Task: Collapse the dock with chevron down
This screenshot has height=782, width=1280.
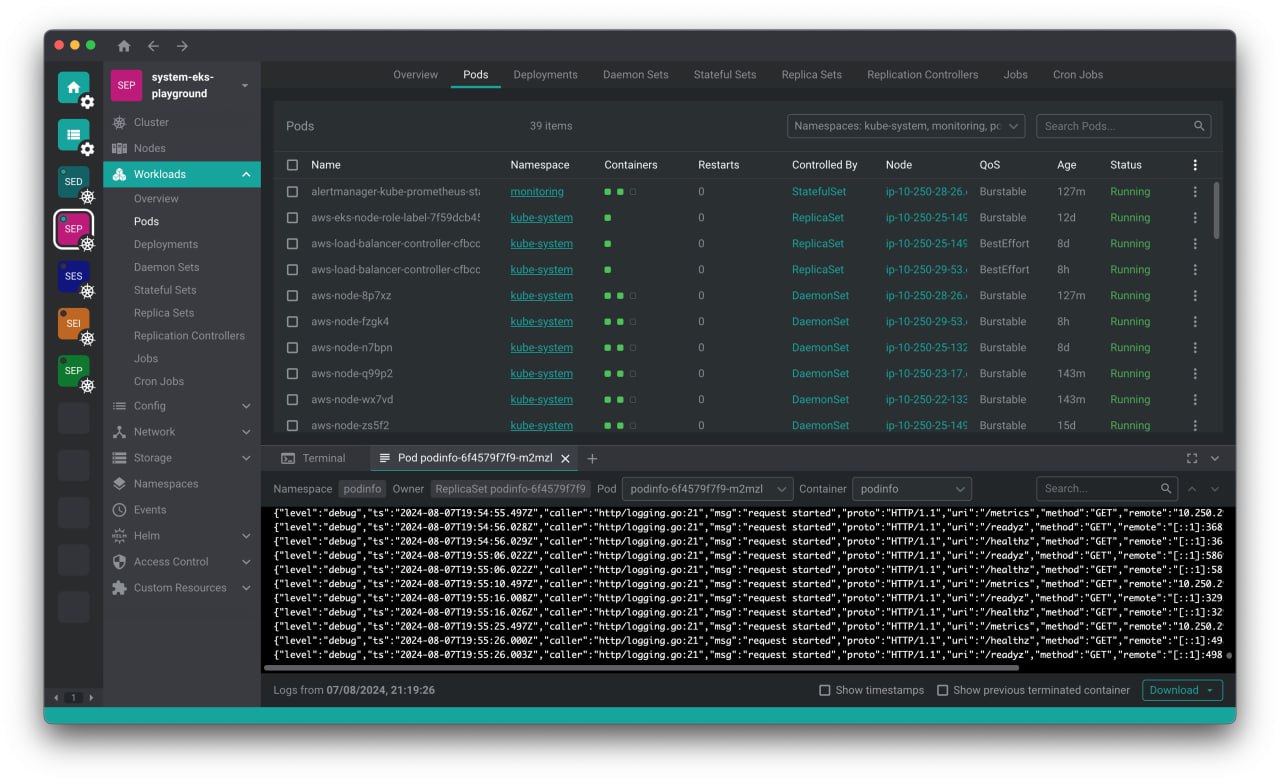Action: click(1215, 458)
